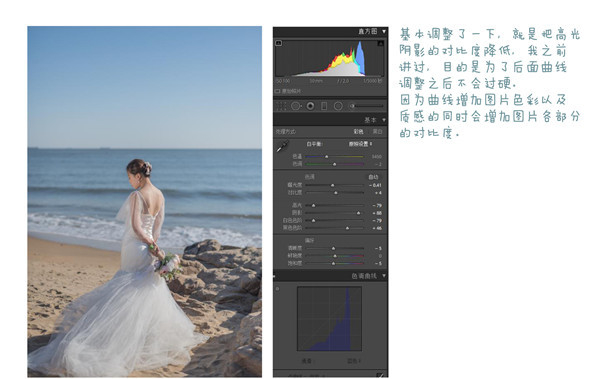This screenshot has height=379, width=600.
Task: Choose 彩色 treatment
Action: pos(358,131)
